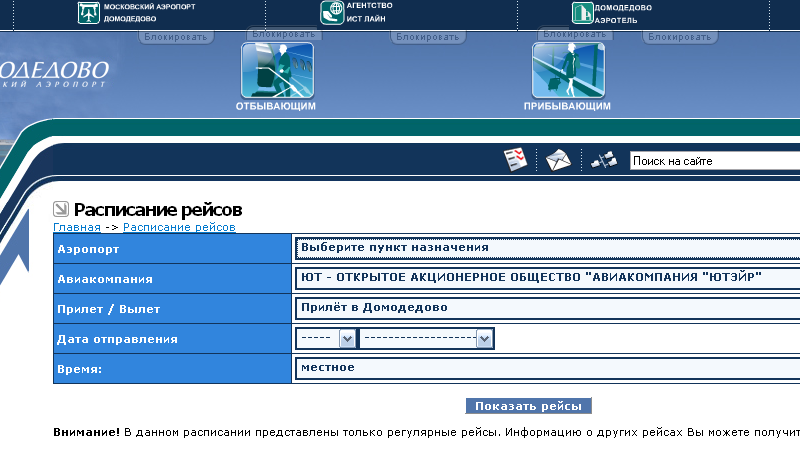Click the Главная breadcrumb link
Screen dimensions: 800x463
(77, 228)
